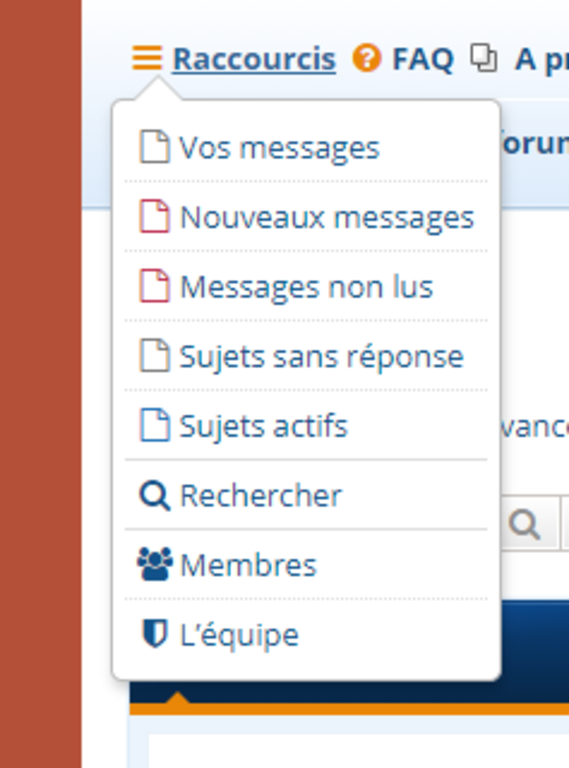Collapse the Raccourcis dropdown menu
The image size is (569, 768).
tap(254, 59)
